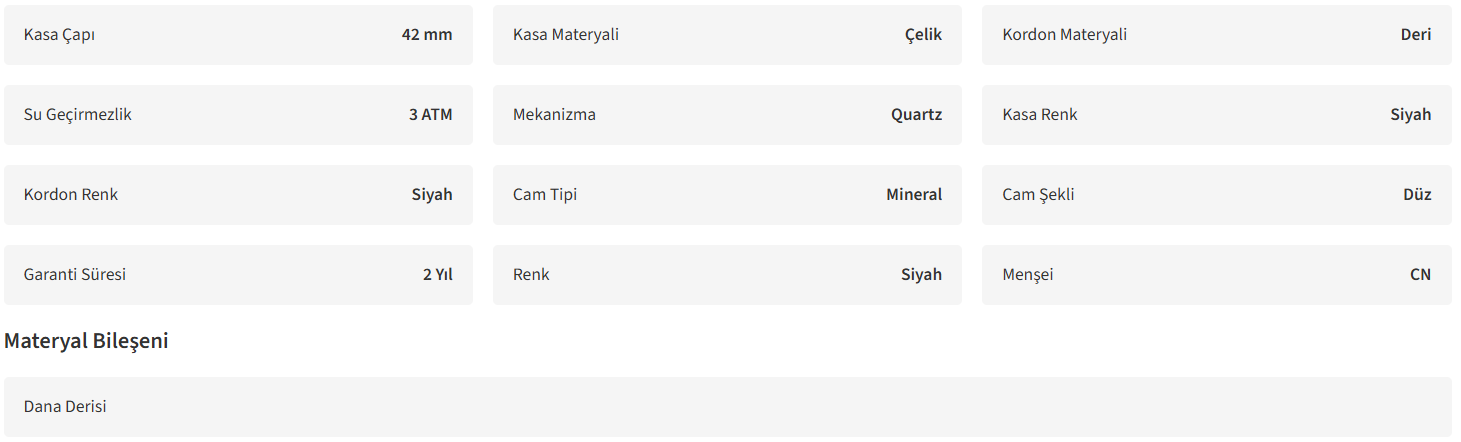This screenshot has height=442, width=1461.
Task: Click the "Cam Şekli" label
Action: click(1038, 195)
